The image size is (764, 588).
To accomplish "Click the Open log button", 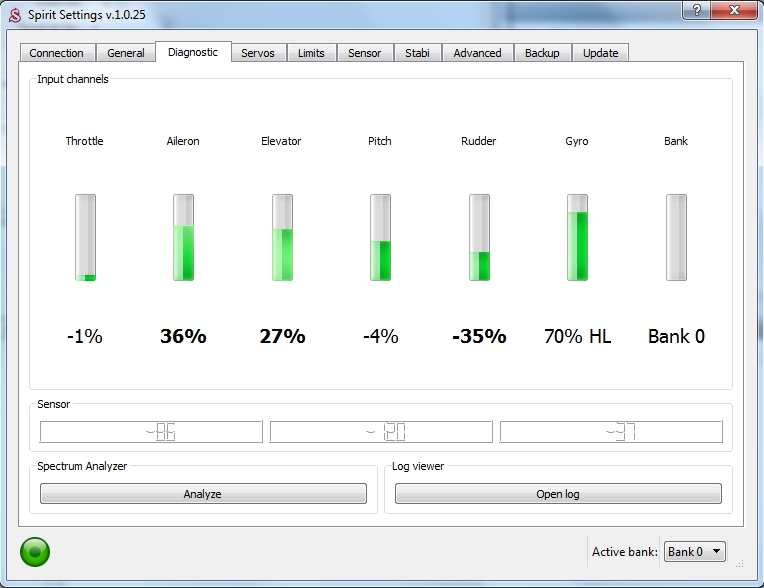I will (x=558, y=494).
